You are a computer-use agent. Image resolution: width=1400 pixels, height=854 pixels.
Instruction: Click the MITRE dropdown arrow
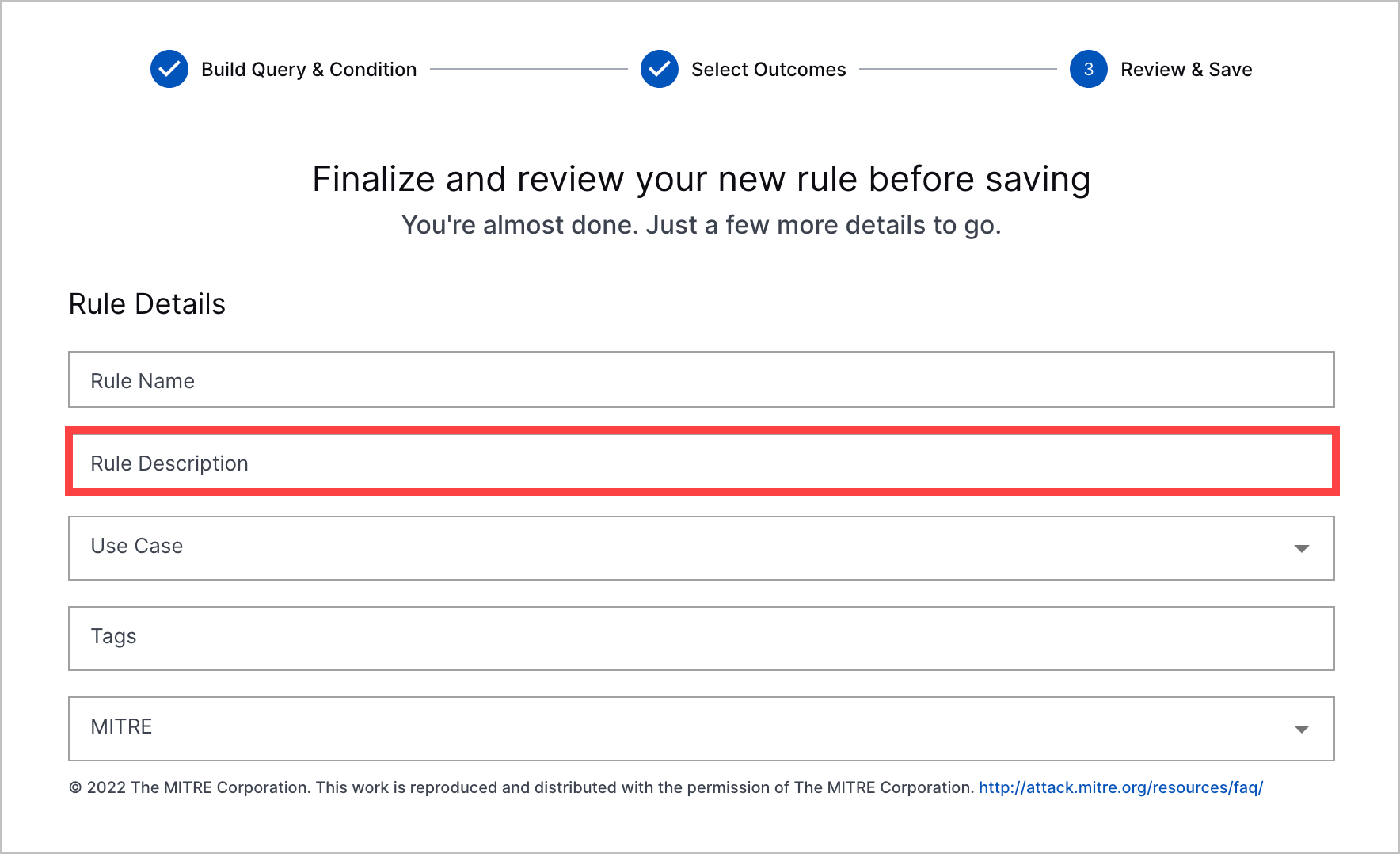click(x=1301, y=729)
